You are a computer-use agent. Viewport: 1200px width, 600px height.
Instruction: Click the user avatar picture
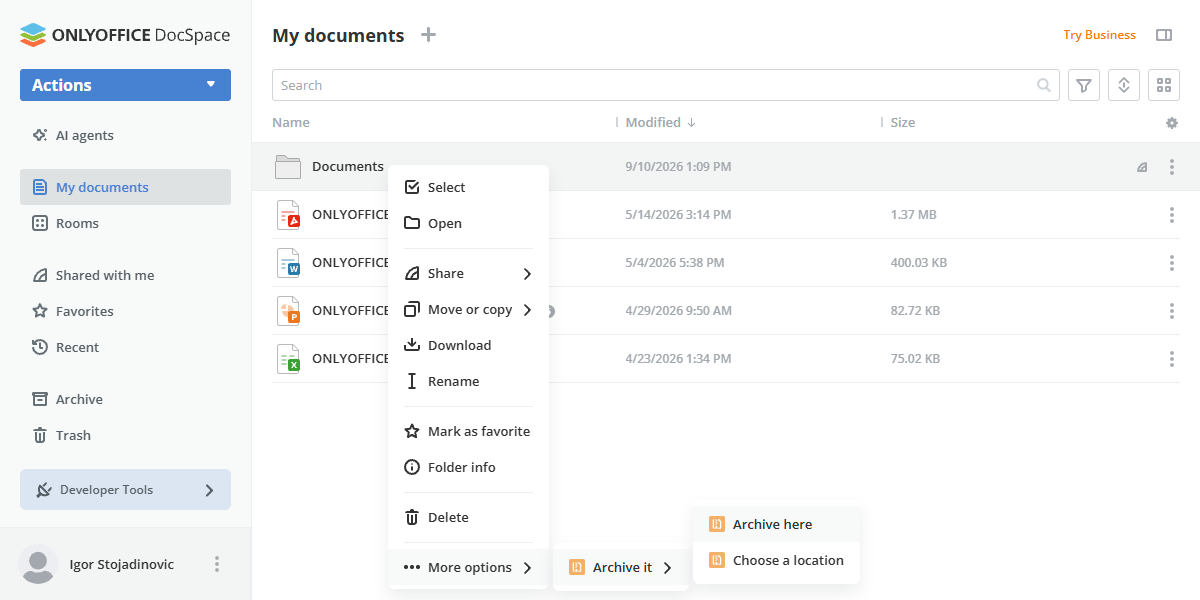pyautogui.click(x=38, y=565)
